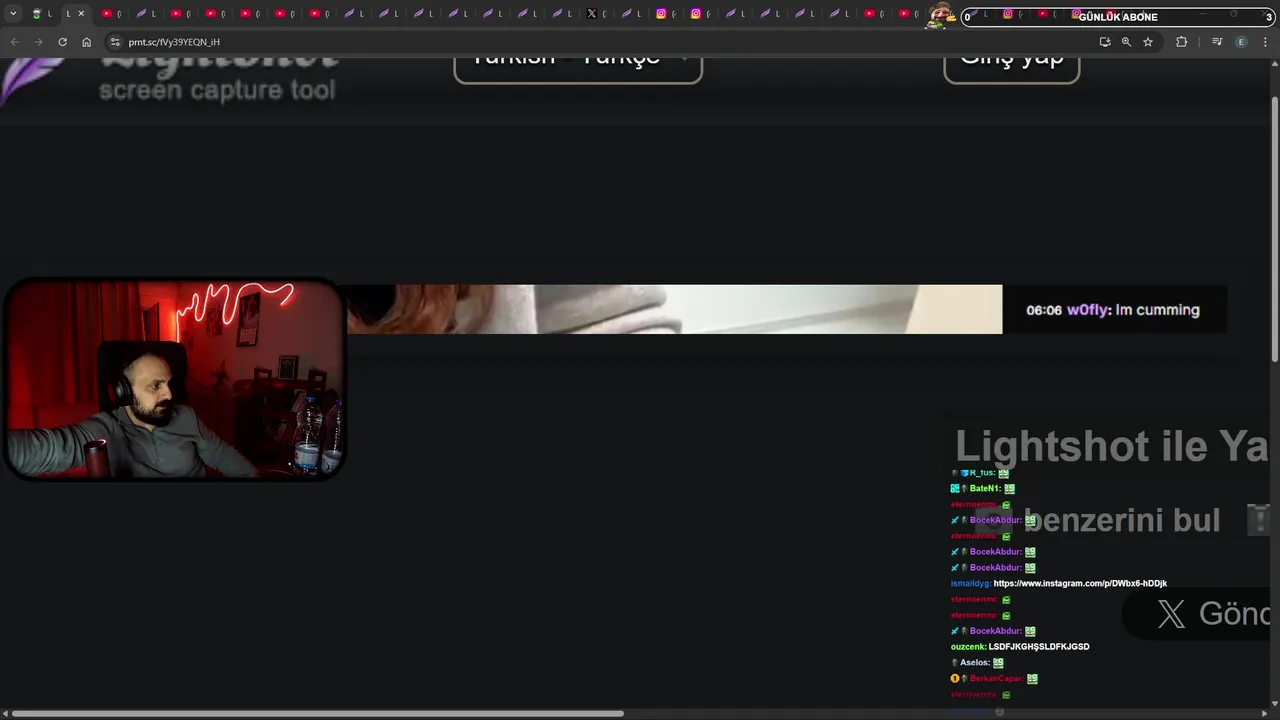
Task: Open the browser home page
Action: tap(86, 42)
